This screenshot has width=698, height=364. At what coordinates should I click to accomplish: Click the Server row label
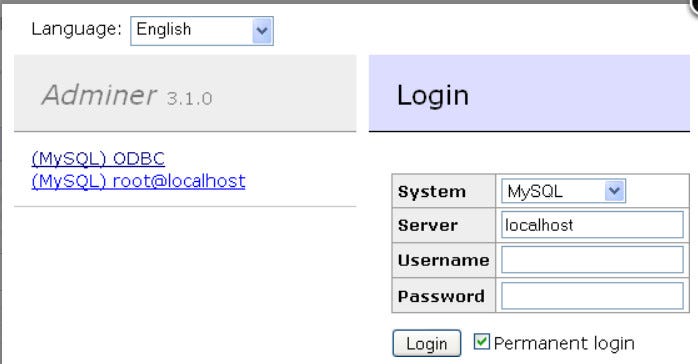tap(428, 225)
